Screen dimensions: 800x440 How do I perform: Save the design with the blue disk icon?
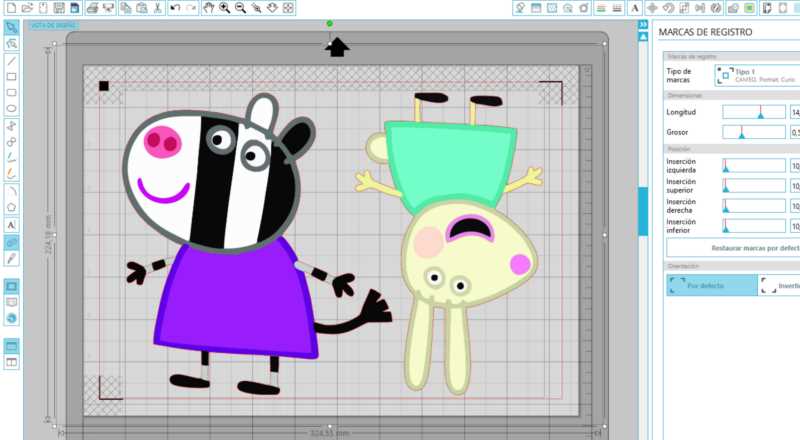(75, 8)
